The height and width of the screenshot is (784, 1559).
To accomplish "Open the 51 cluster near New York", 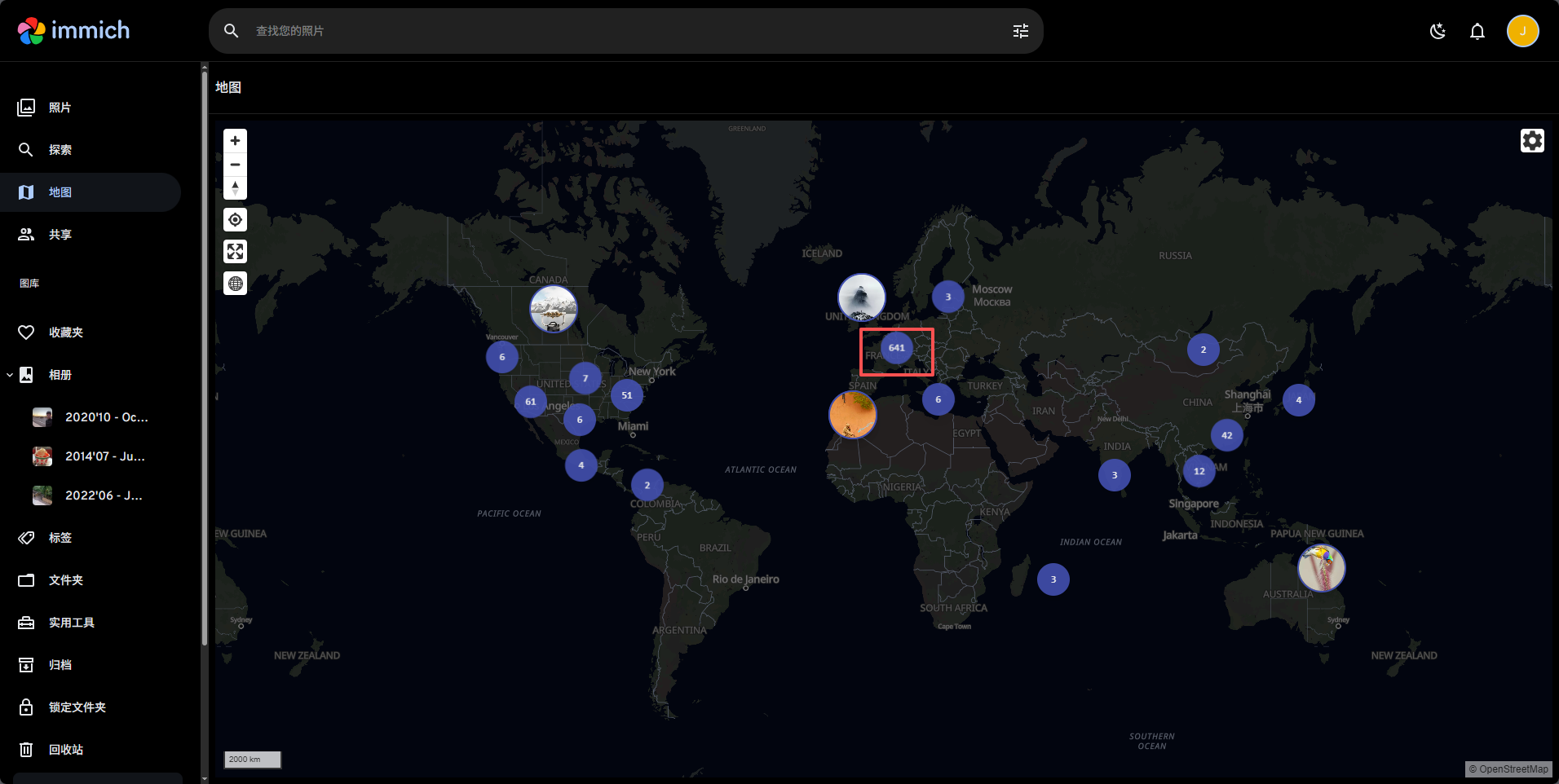I will (627, 395).
